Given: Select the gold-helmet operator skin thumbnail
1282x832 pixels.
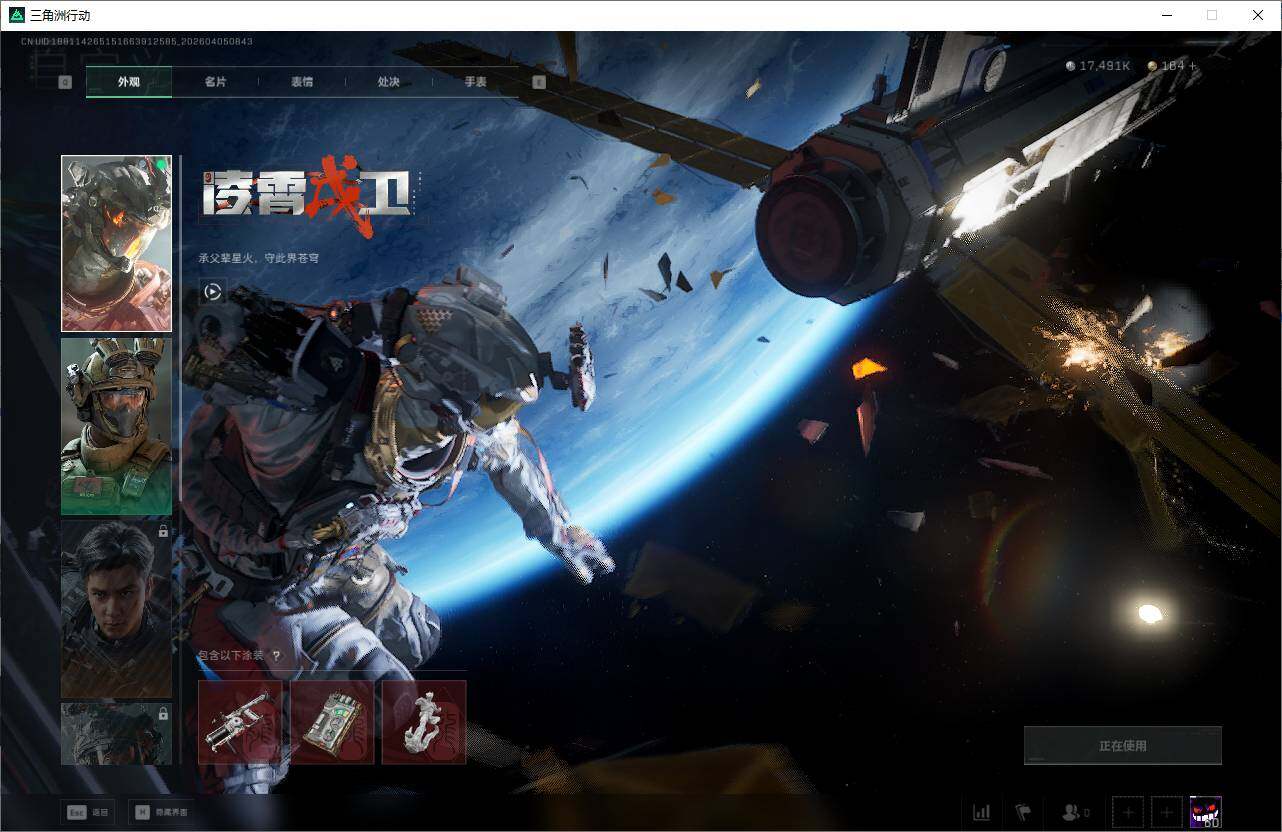Looking at the screenshot, I should (x=116, y=426).
